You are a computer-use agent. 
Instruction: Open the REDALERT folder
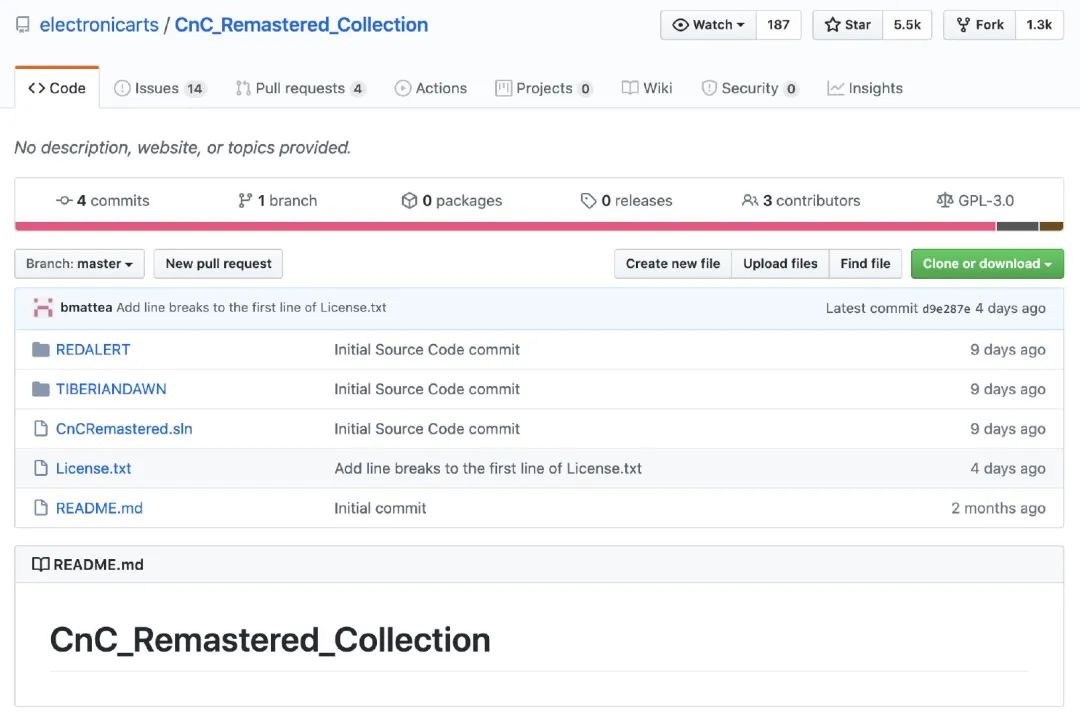click(93, 350)
